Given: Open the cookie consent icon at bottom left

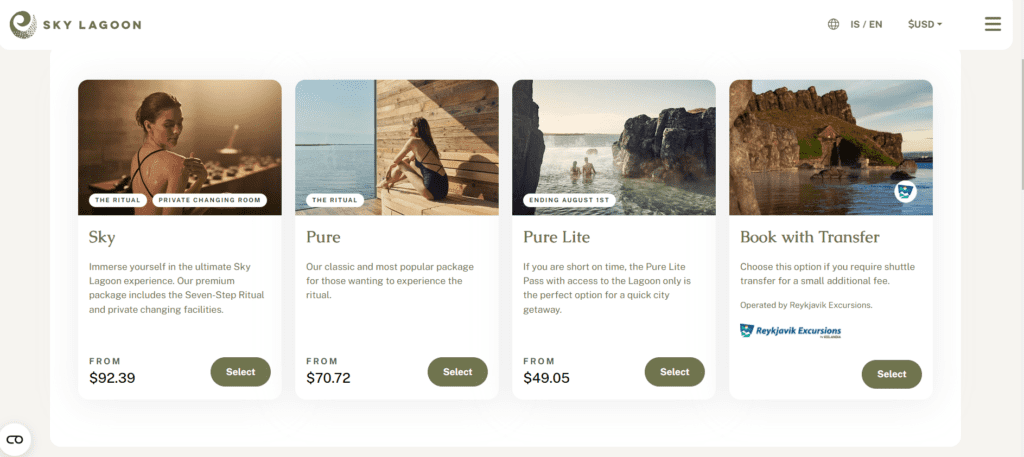Looking at the screenshot, I should tap(15, 439).
